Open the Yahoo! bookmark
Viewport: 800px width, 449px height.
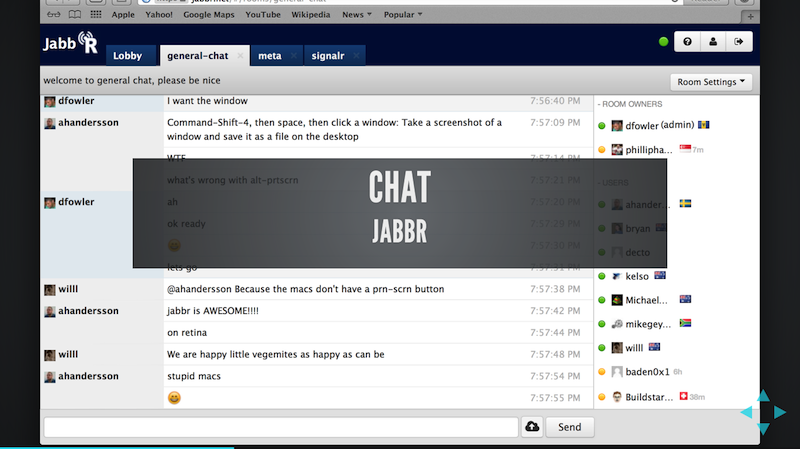pos(159,15)
